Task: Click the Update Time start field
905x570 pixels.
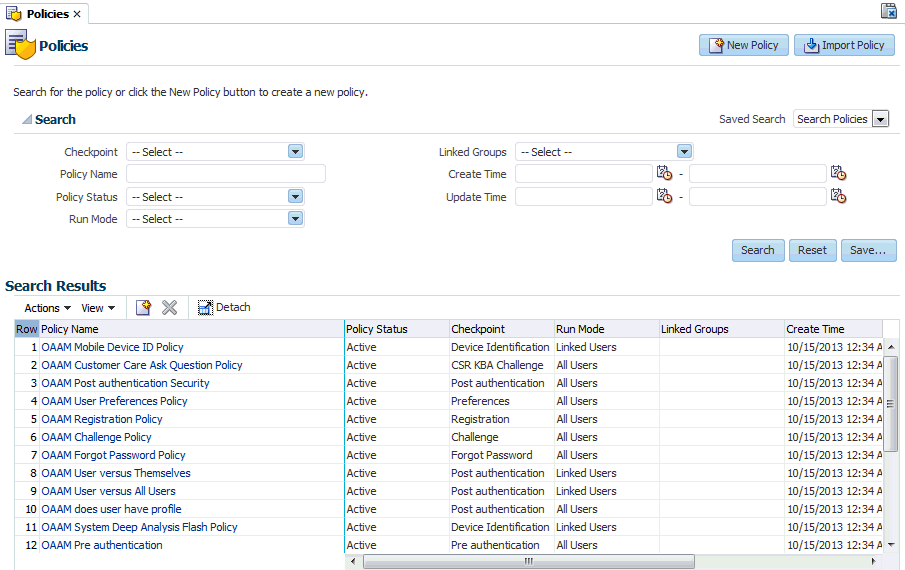Action: tap(584, 197)
